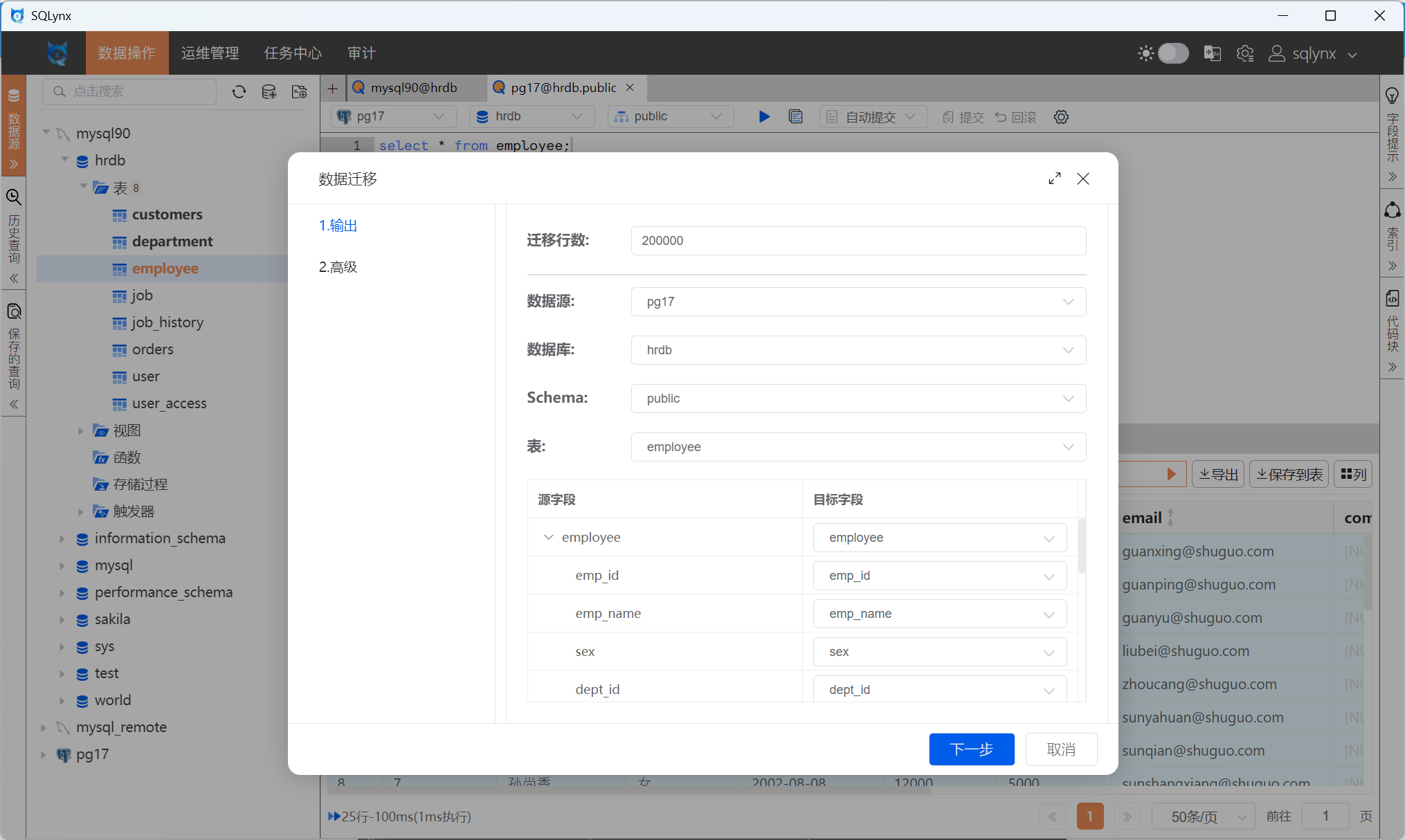Toggle the light/dark theme switch
Image resolution: width=1405 pixels, height=840 pixels.
pos(1172,53)
